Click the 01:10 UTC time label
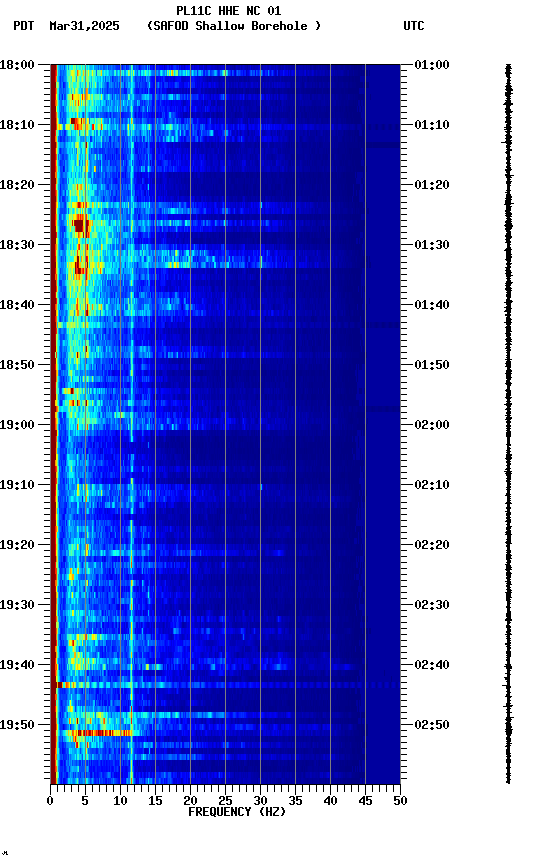552x864 pixels. [432, 125]
